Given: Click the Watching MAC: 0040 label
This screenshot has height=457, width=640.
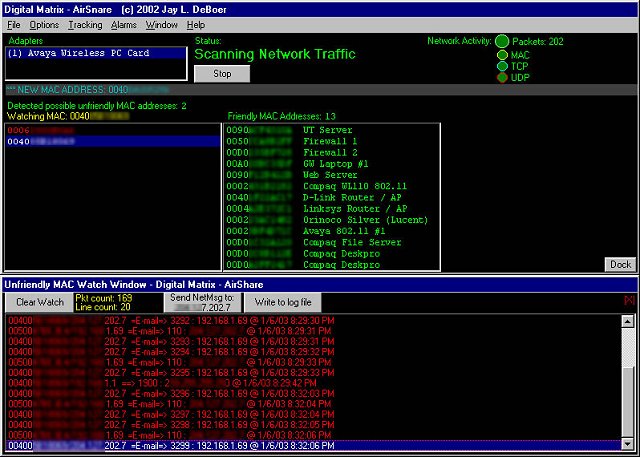Looking at the screenshot, I should click(68, 116).
